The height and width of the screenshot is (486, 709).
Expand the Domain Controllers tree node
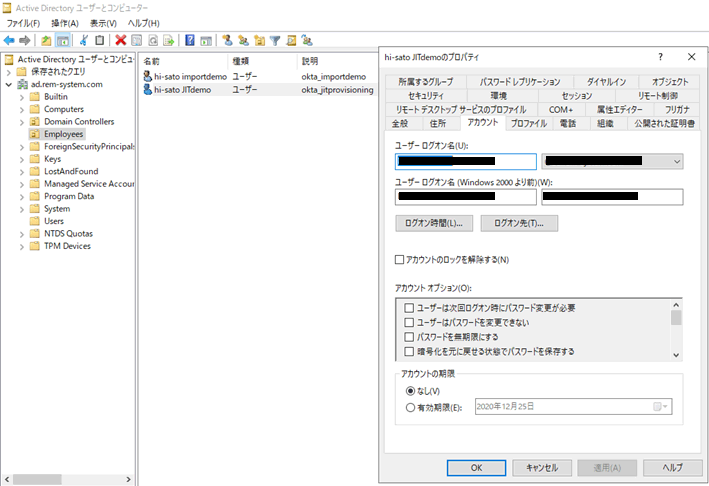(x=23, y=122)
